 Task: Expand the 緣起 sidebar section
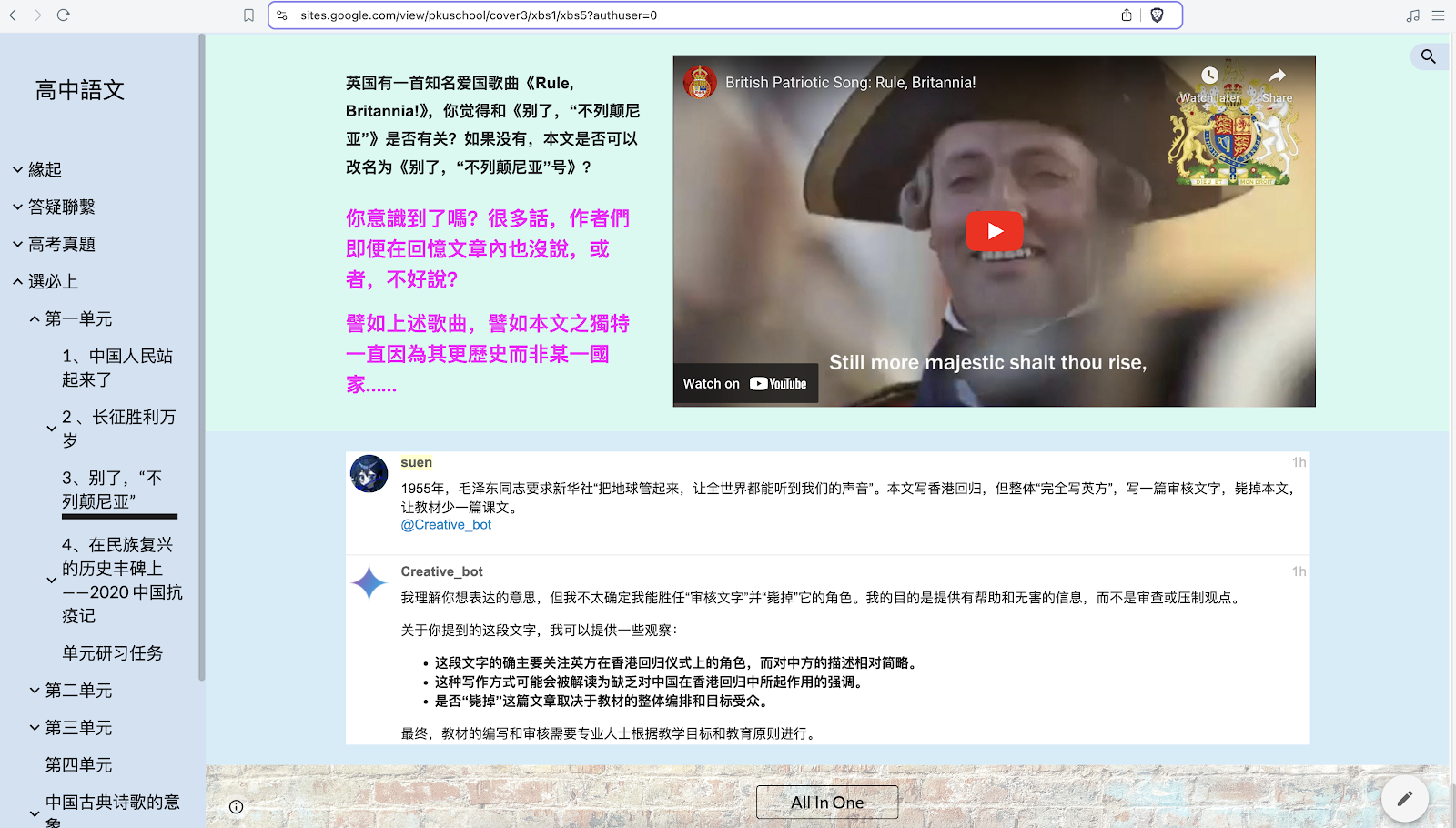17,169
